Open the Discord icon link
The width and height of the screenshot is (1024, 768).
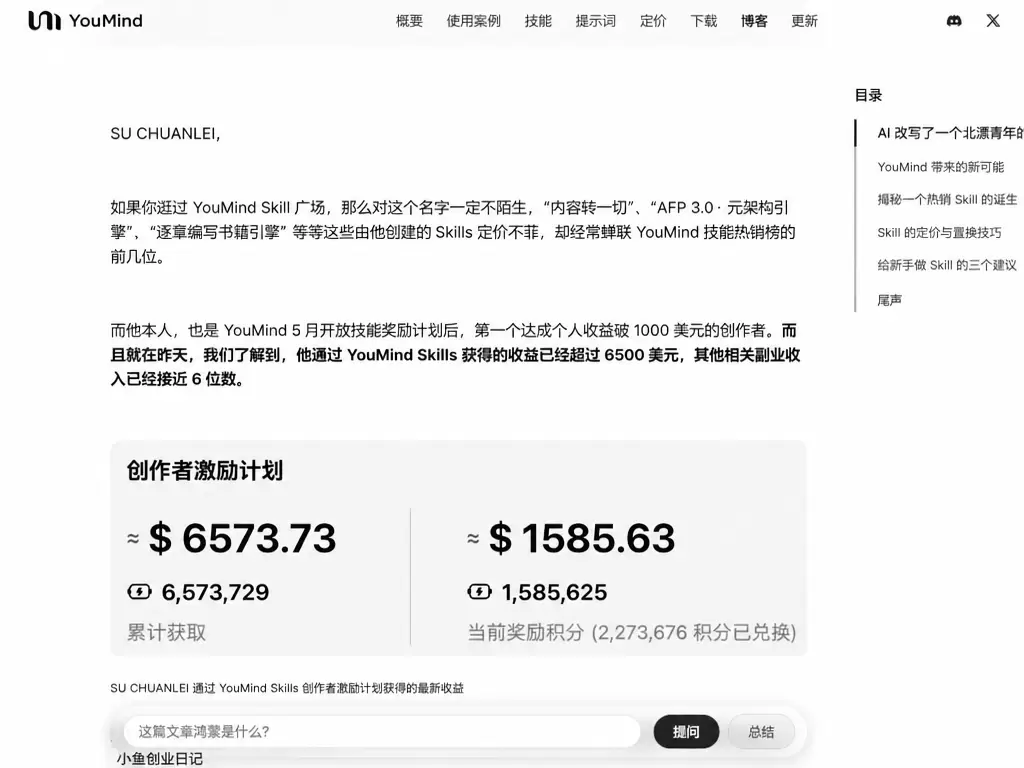(954, 21)
